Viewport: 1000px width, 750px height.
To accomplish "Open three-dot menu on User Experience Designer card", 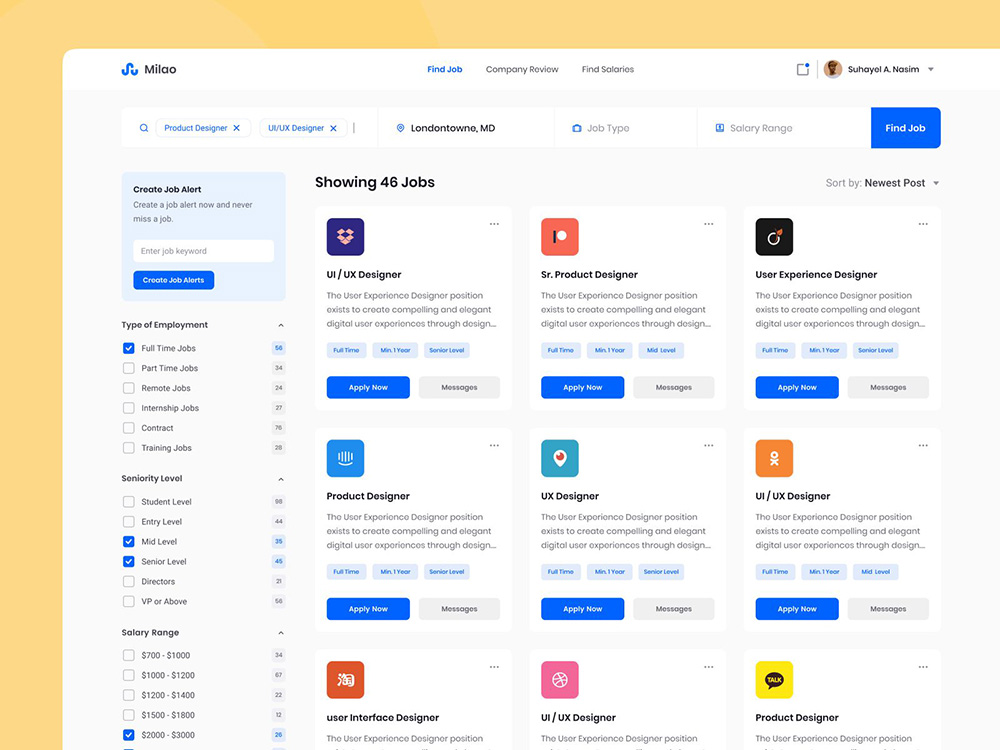I will pyautogui.click(x=923, y=224).
